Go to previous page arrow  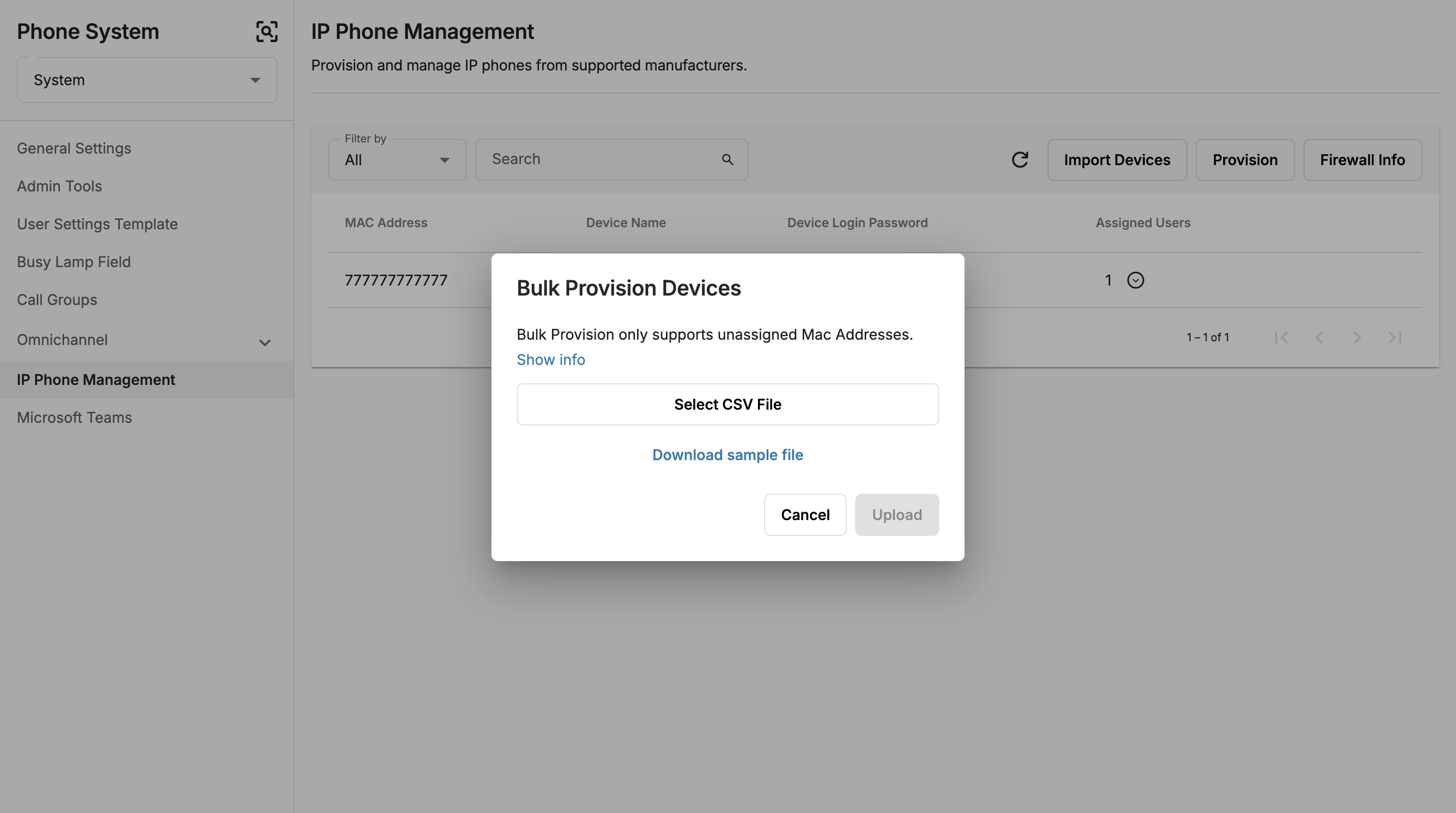(x=1319, y=338)
